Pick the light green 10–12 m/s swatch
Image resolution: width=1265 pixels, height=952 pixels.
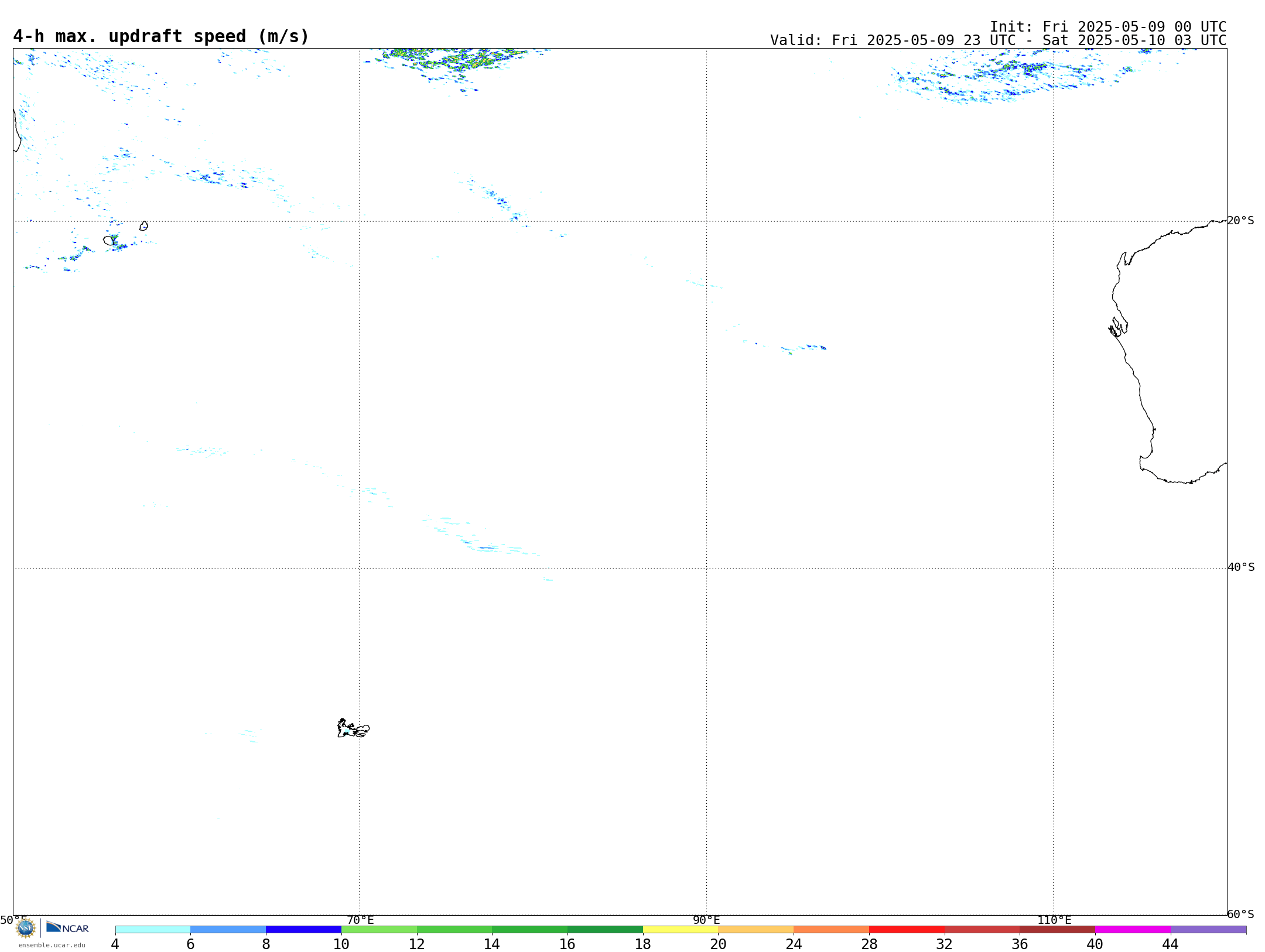(379, 929)
